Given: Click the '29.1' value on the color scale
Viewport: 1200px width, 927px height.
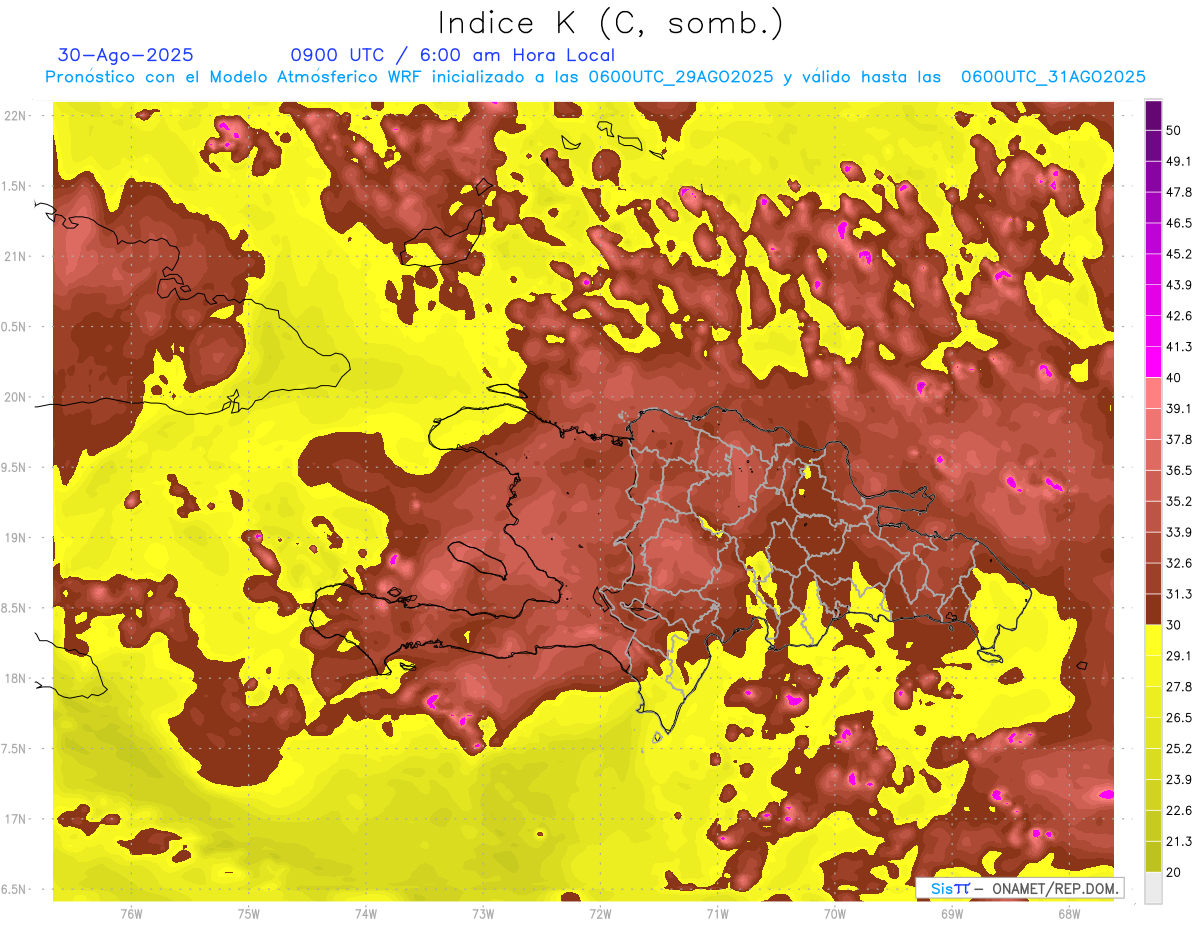Looking at the screenshot, I should coord(1179,656).
